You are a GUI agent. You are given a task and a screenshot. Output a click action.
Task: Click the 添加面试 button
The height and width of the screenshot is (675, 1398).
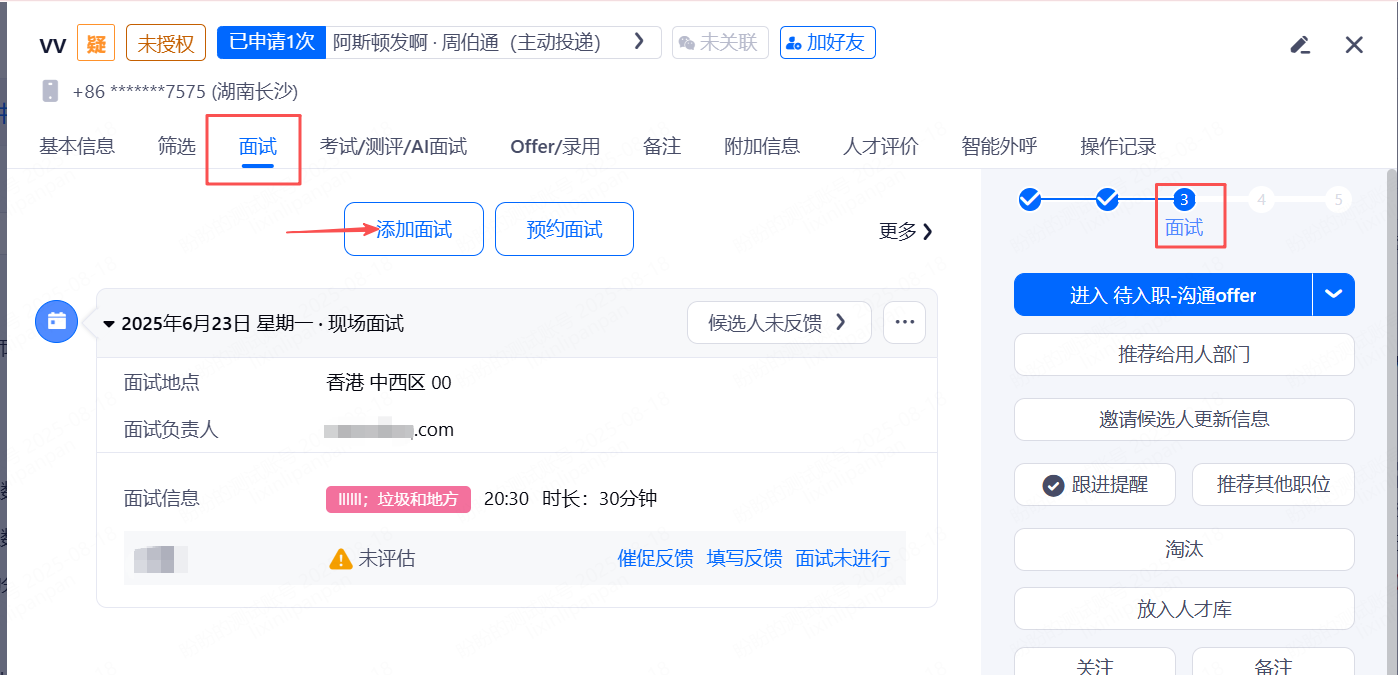413,229
